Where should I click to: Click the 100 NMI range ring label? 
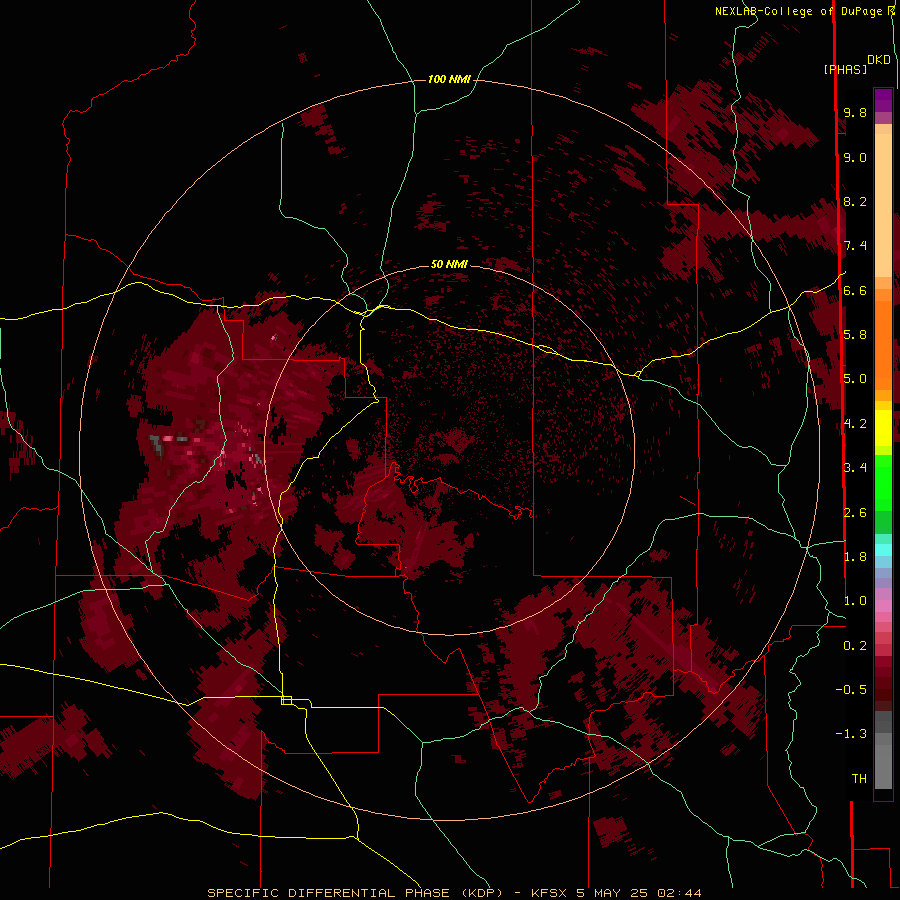click(449, 79)
